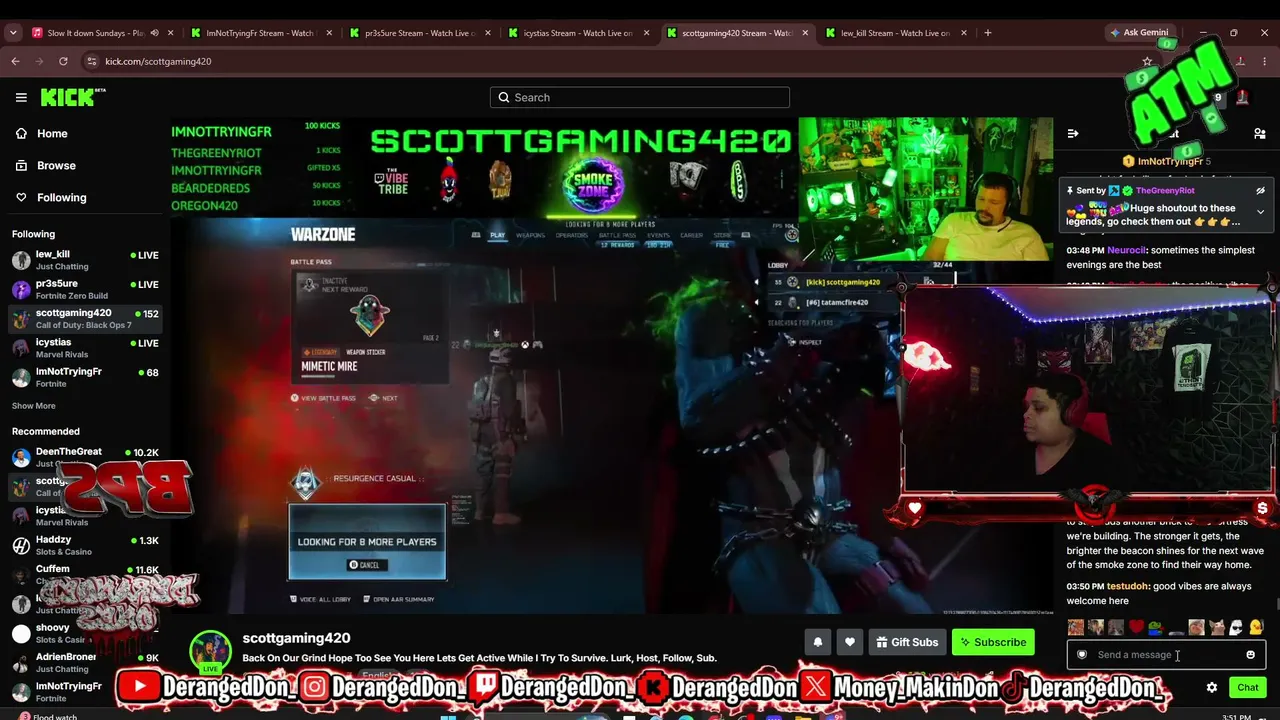The width and height of the screenshot is (1280, 720).
Task: Toggle stream notification bell
Action: click(818, 642)
